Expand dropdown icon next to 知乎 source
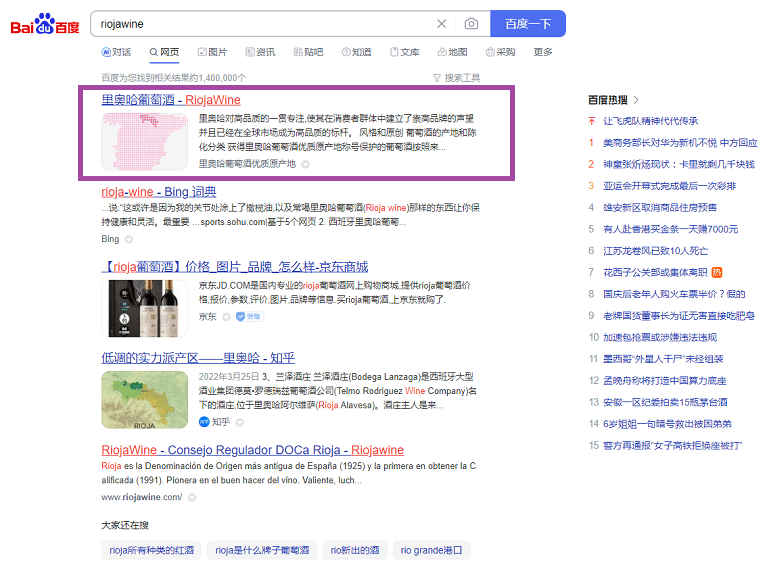Image resolution: width=767 pixels, height=564 pixels. click(x=240, y=422)
